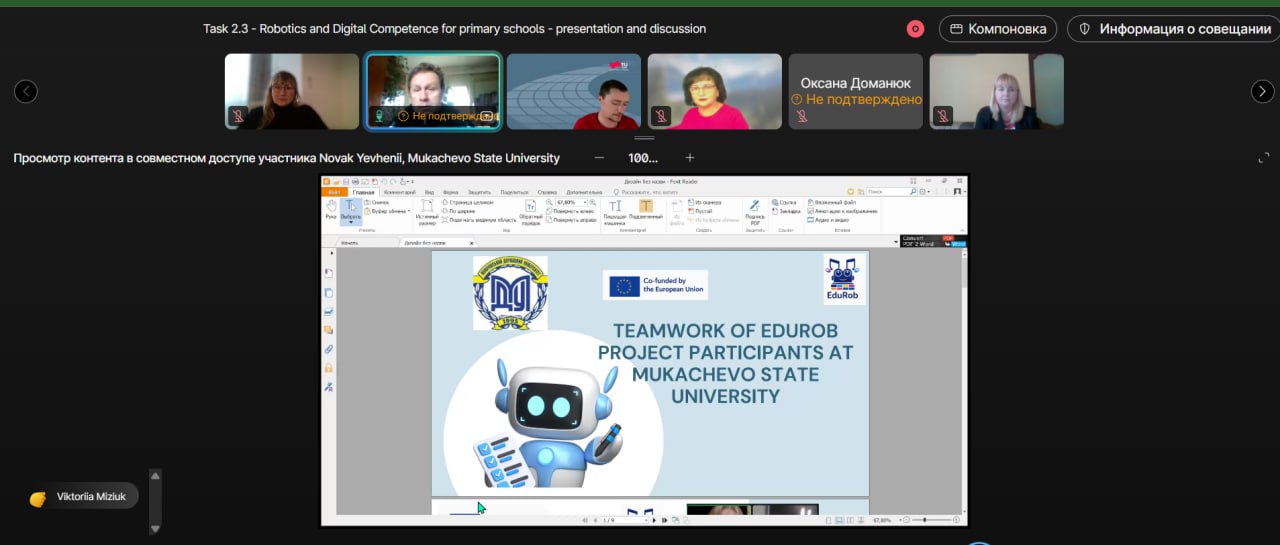This screenshot has height=545, width=1280.
Task: Show next participants with right arrow
Action: tap(1262, 91)
